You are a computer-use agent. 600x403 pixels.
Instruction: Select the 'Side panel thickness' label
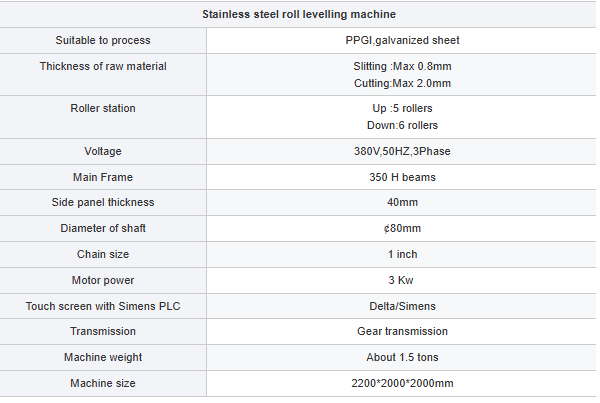(x=103, y=203)
